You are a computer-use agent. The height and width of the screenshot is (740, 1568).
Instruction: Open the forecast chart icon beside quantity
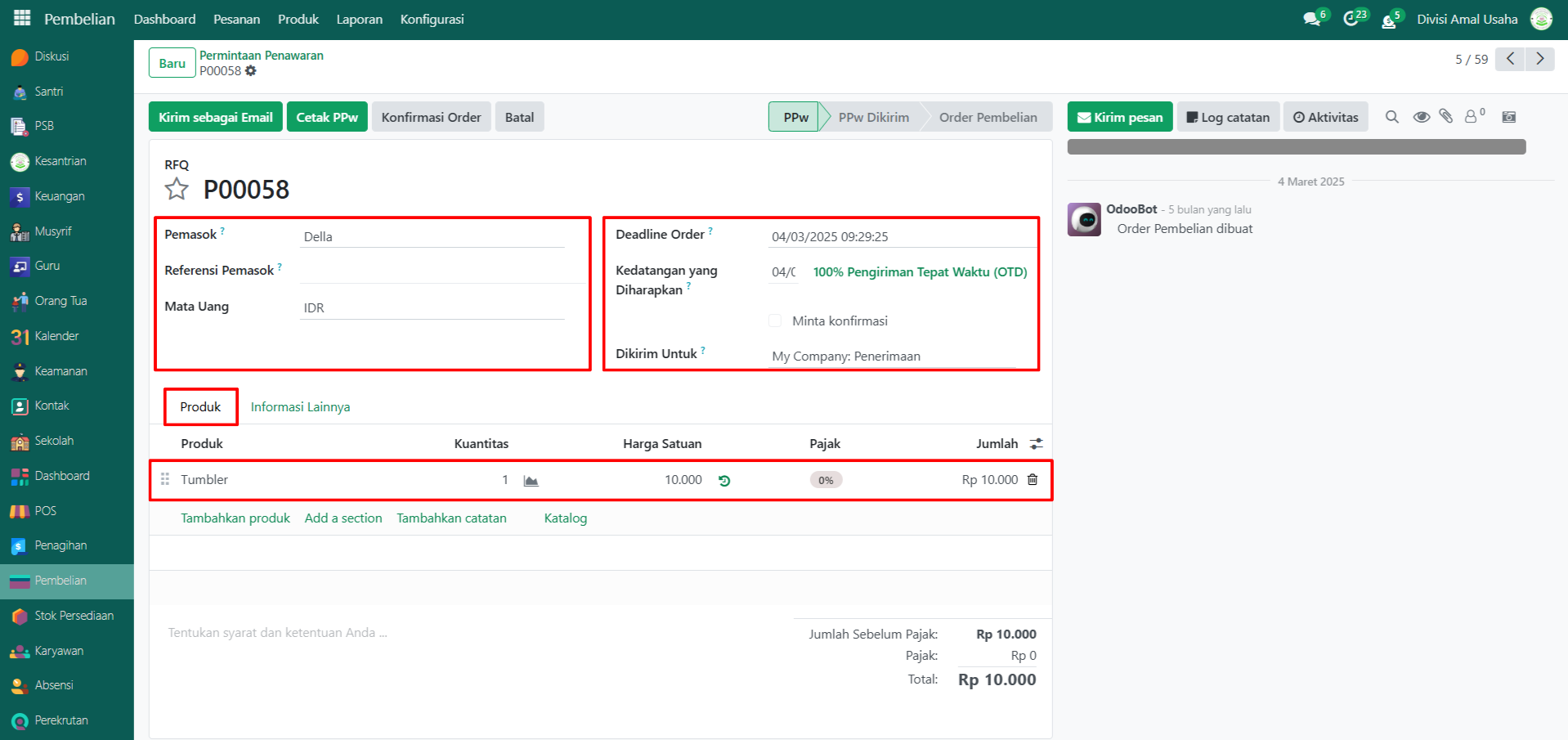pyautogui.click(x=531, y=481)
